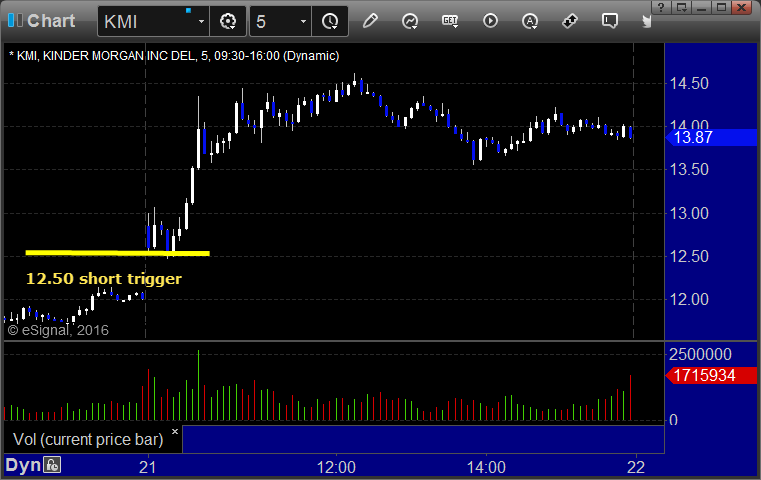This screenshot has height=480, width=761.
Task: Open the studies/indicators chart icon
Action: click(x=410, y=21)
